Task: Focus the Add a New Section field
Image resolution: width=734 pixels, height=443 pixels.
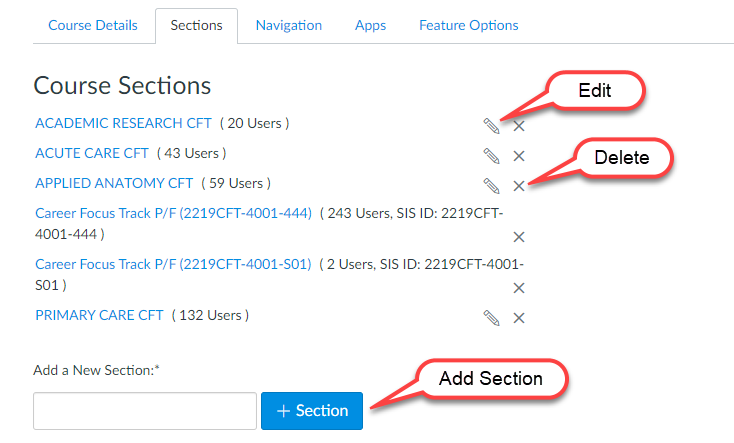Action: [x=145, y=411]
